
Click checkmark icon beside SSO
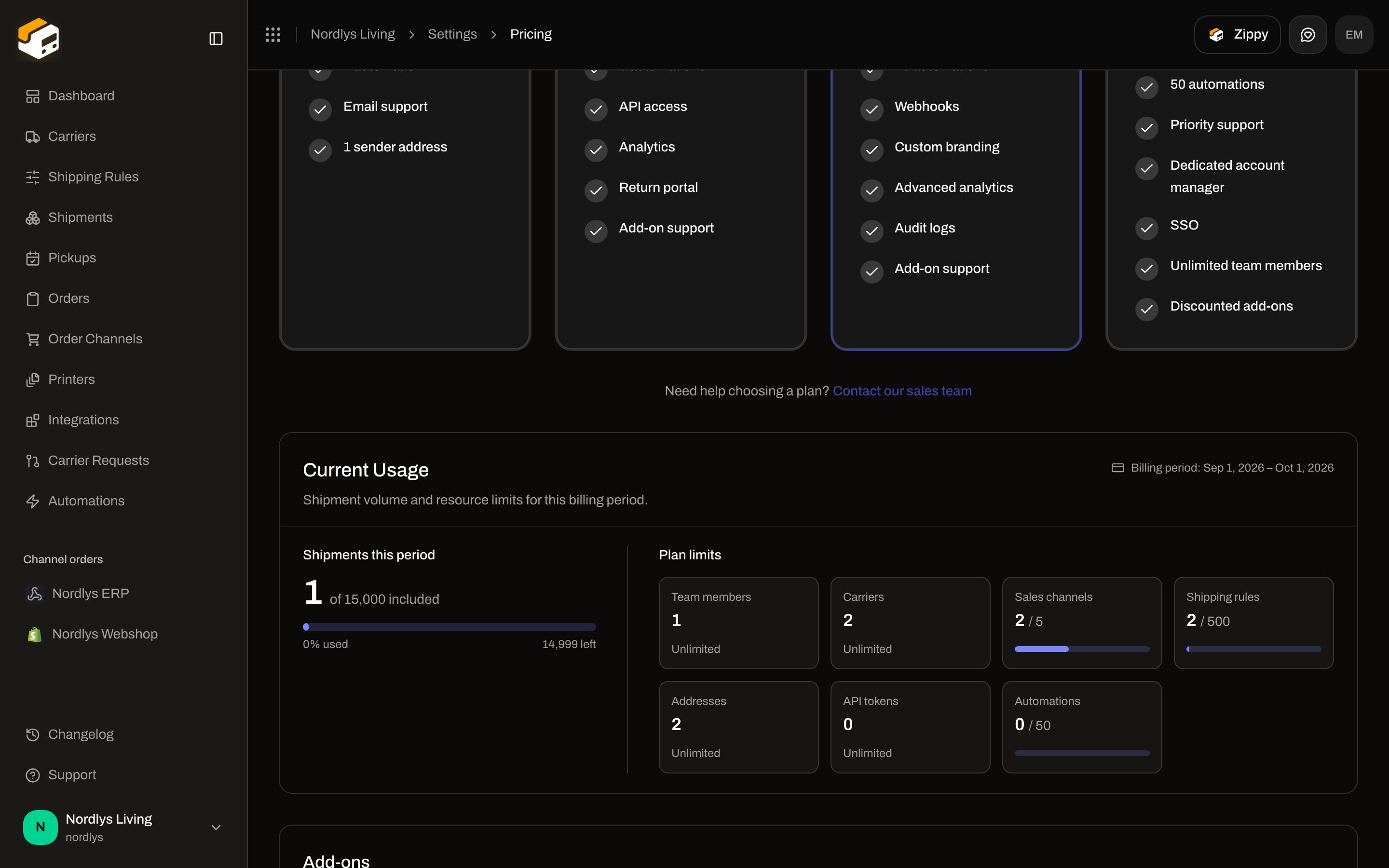[1147, 228]
